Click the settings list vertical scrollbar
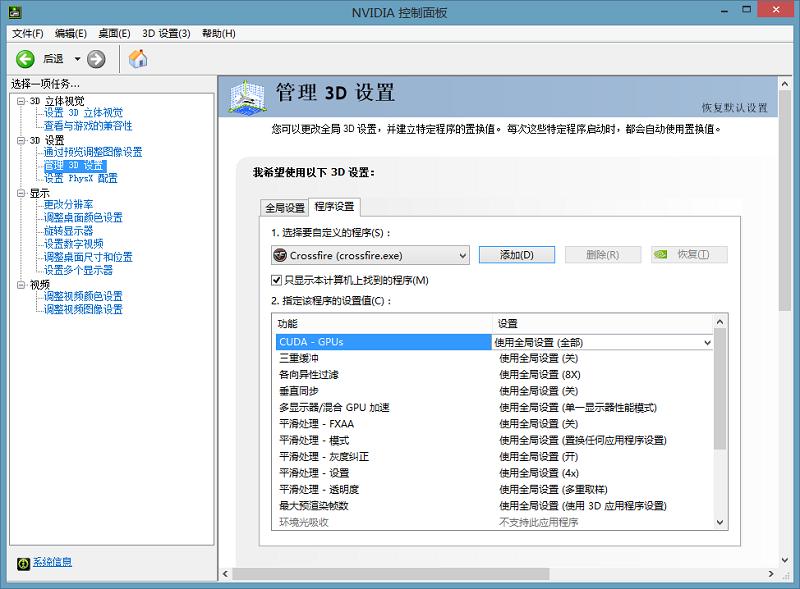 pyautogui.click(x=720, y=400)
